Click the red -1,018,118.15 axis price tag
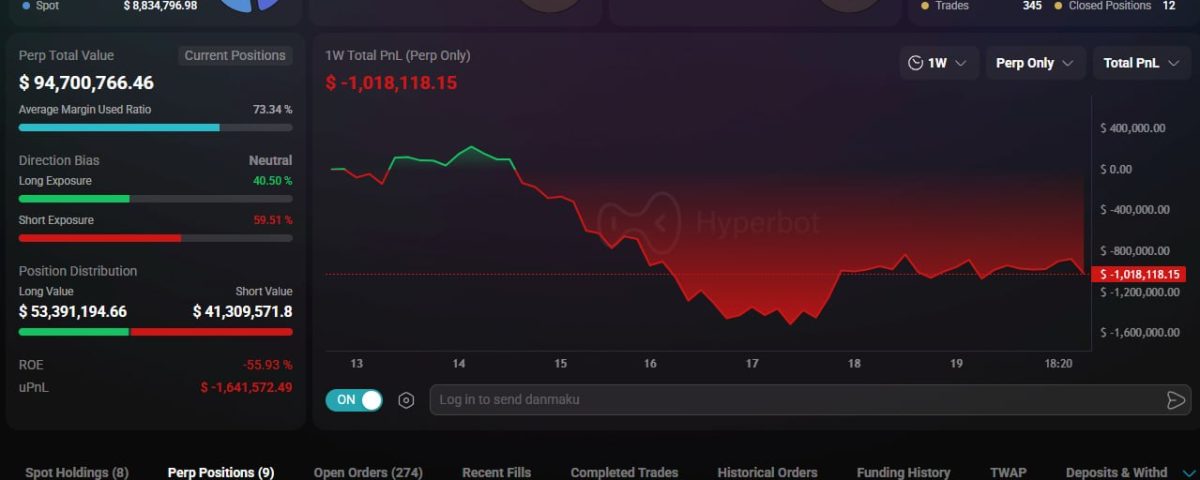 tap(1141, 274)
